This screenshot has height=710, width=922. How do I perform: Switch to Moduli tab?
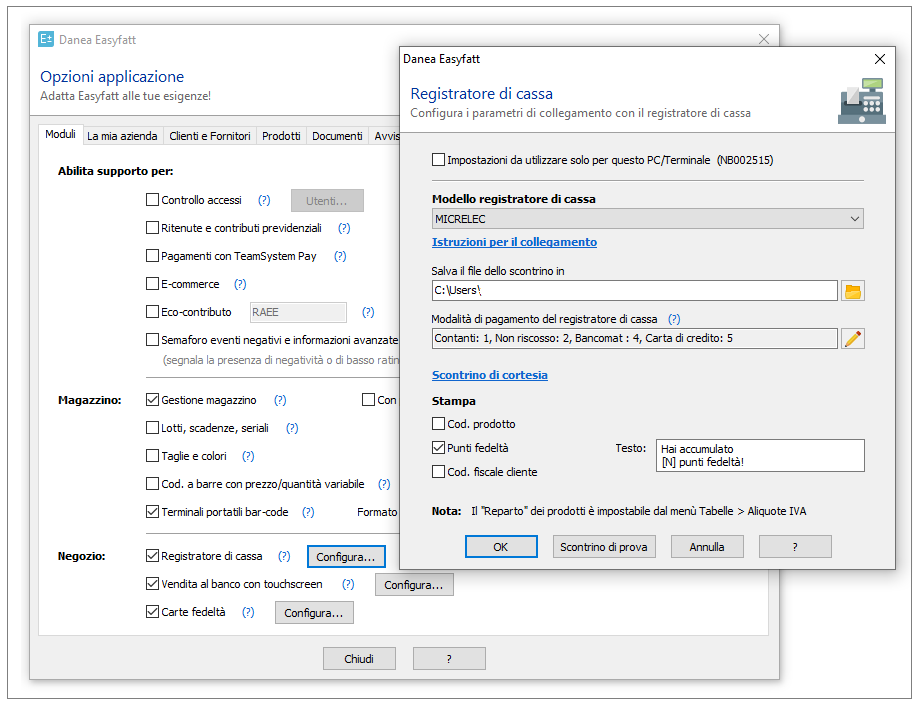(61, 135)
